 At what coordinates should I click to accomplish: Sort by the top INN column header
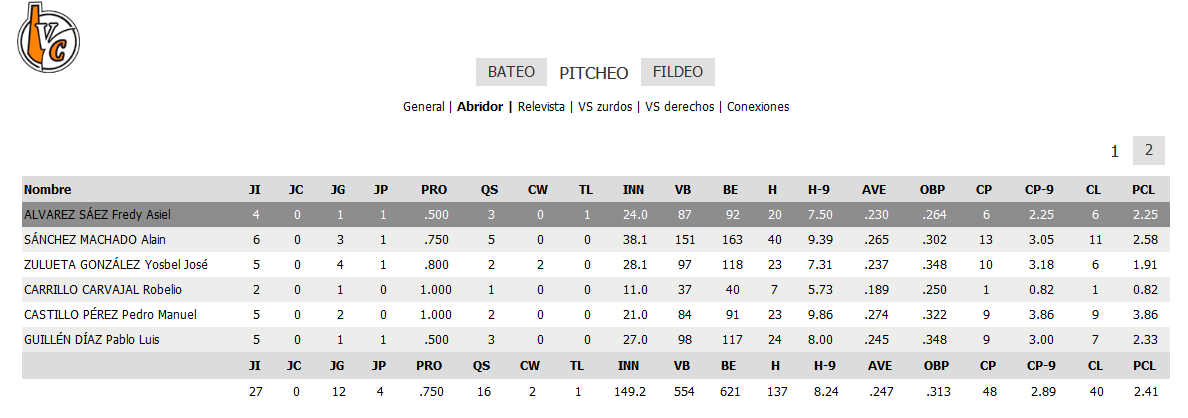[633, 189]
